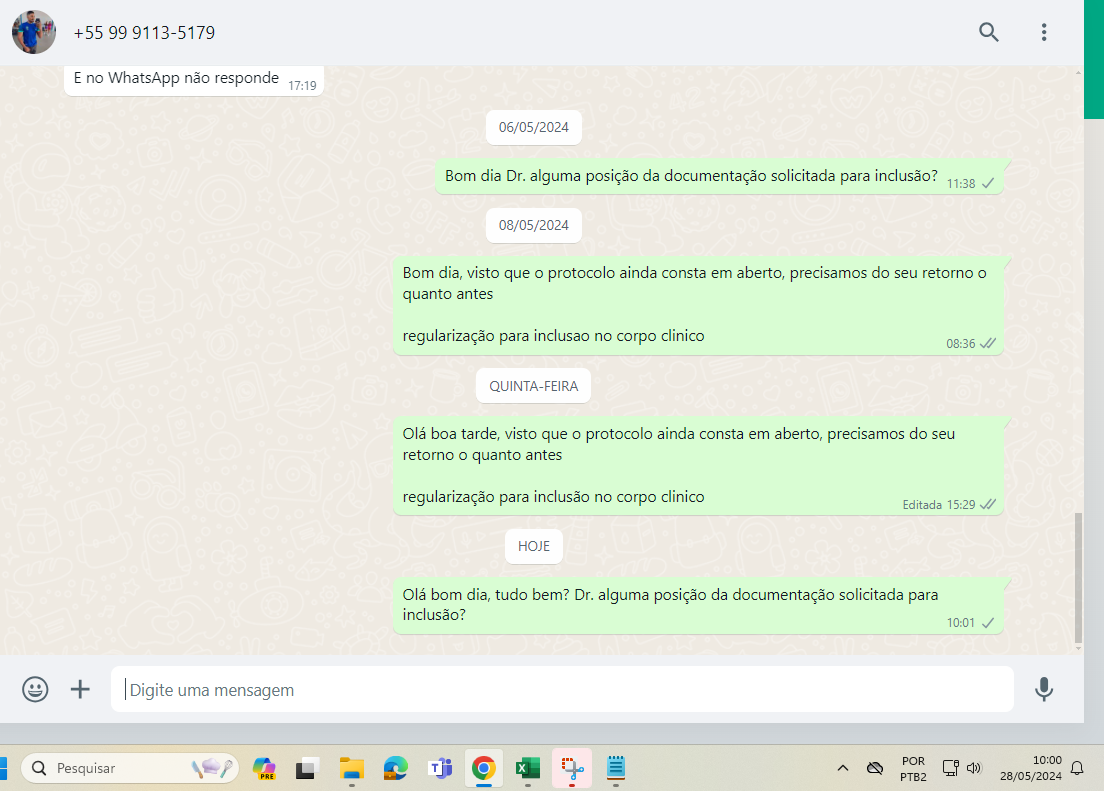
Task: Expand the hidden system tray icons
Action: (842, 768)
